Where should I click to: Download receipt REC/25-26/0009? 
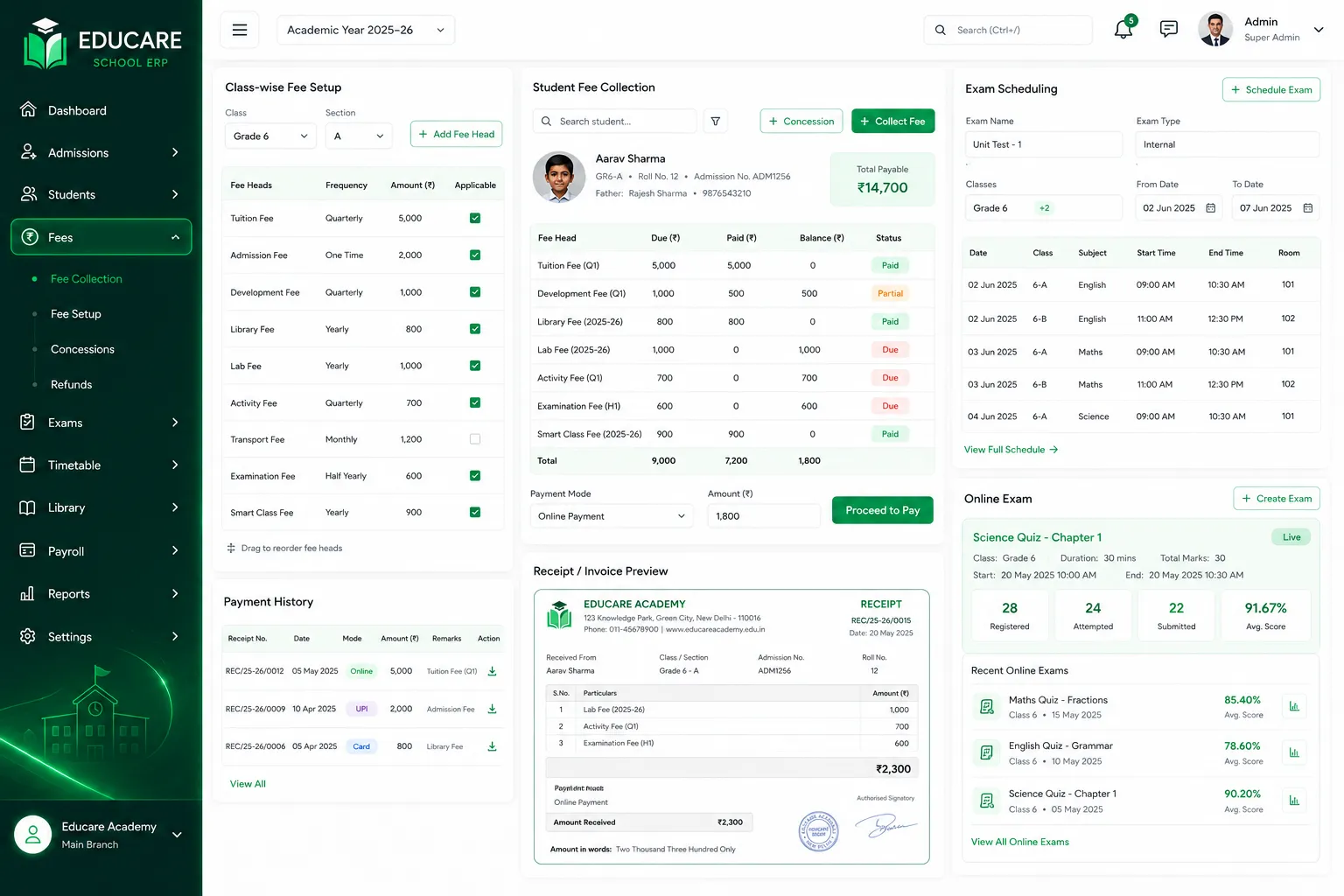492,709
